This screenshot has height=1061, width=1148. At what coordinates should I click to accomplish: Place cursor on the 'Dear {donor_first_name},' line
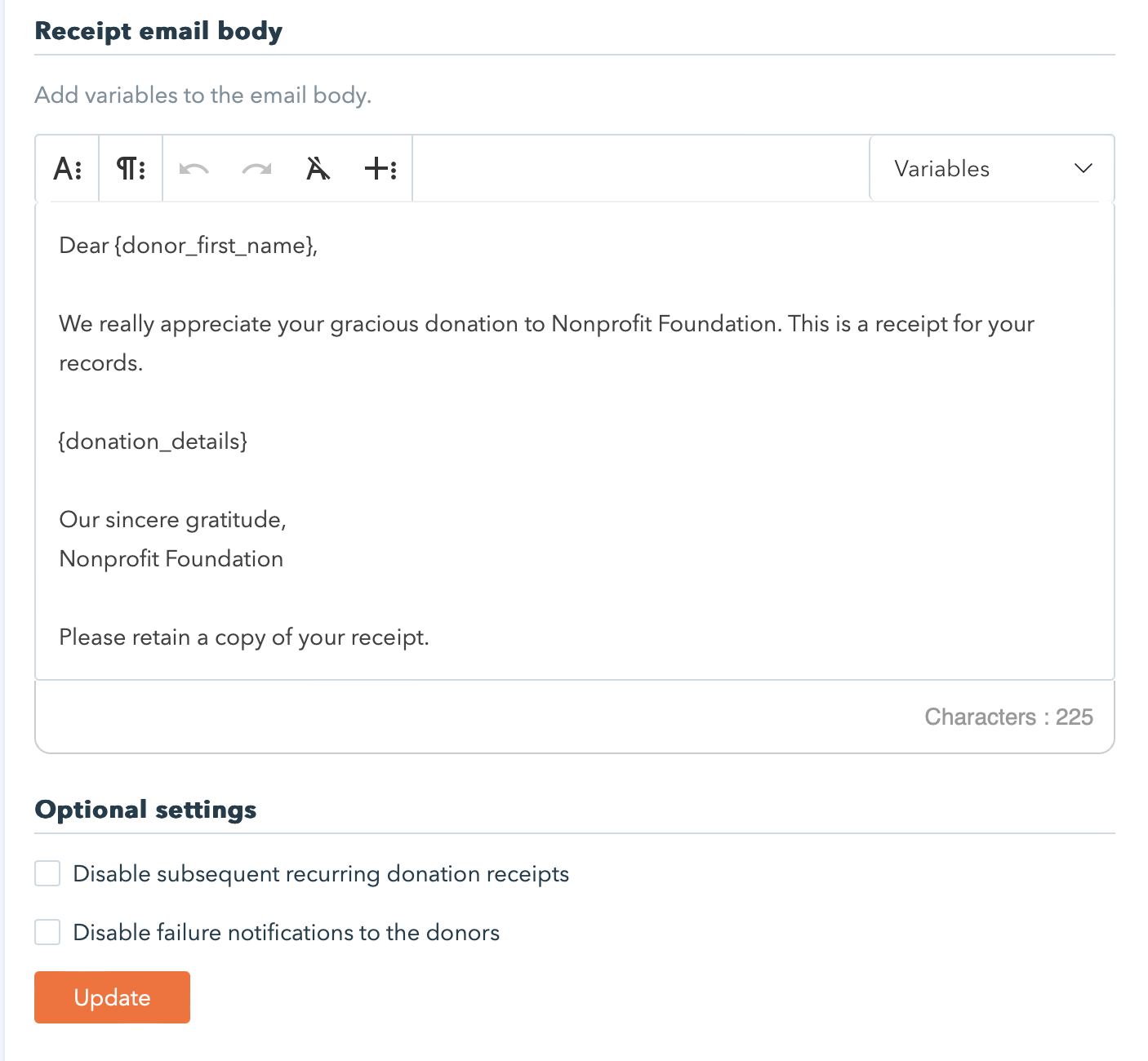tap(189, 246)
